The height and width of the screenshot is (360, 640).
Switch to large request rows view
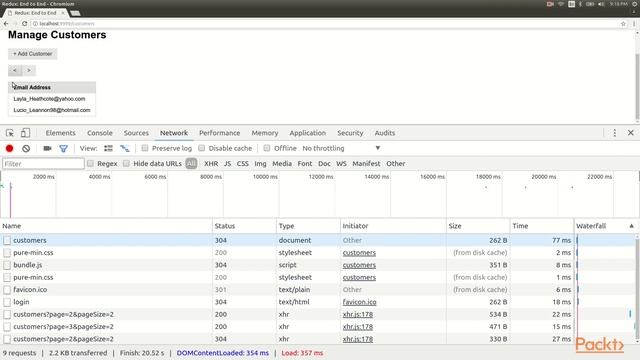click(x=108, y=149)
